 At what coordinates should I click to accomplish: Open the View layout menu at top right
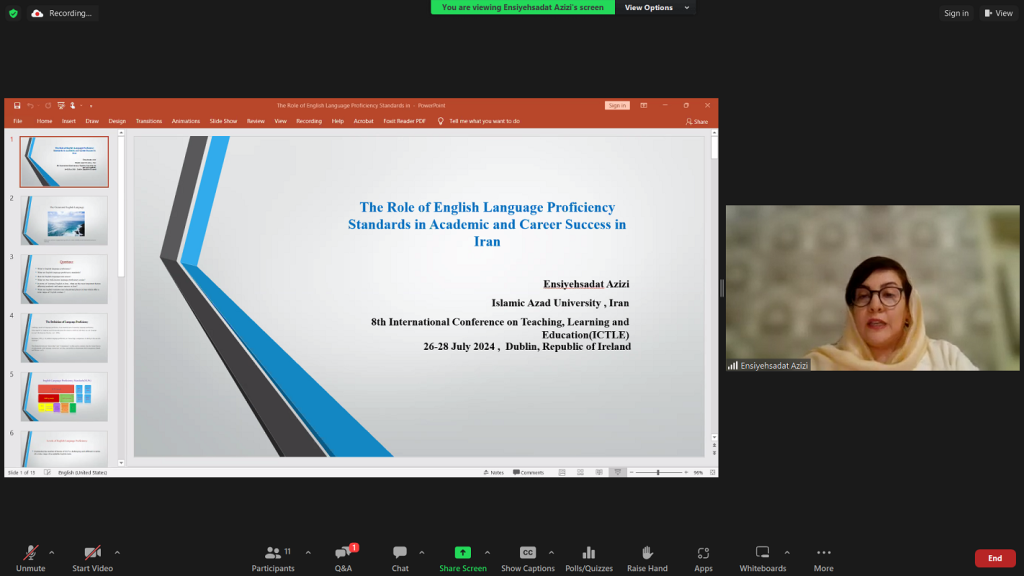coord(998,13)
